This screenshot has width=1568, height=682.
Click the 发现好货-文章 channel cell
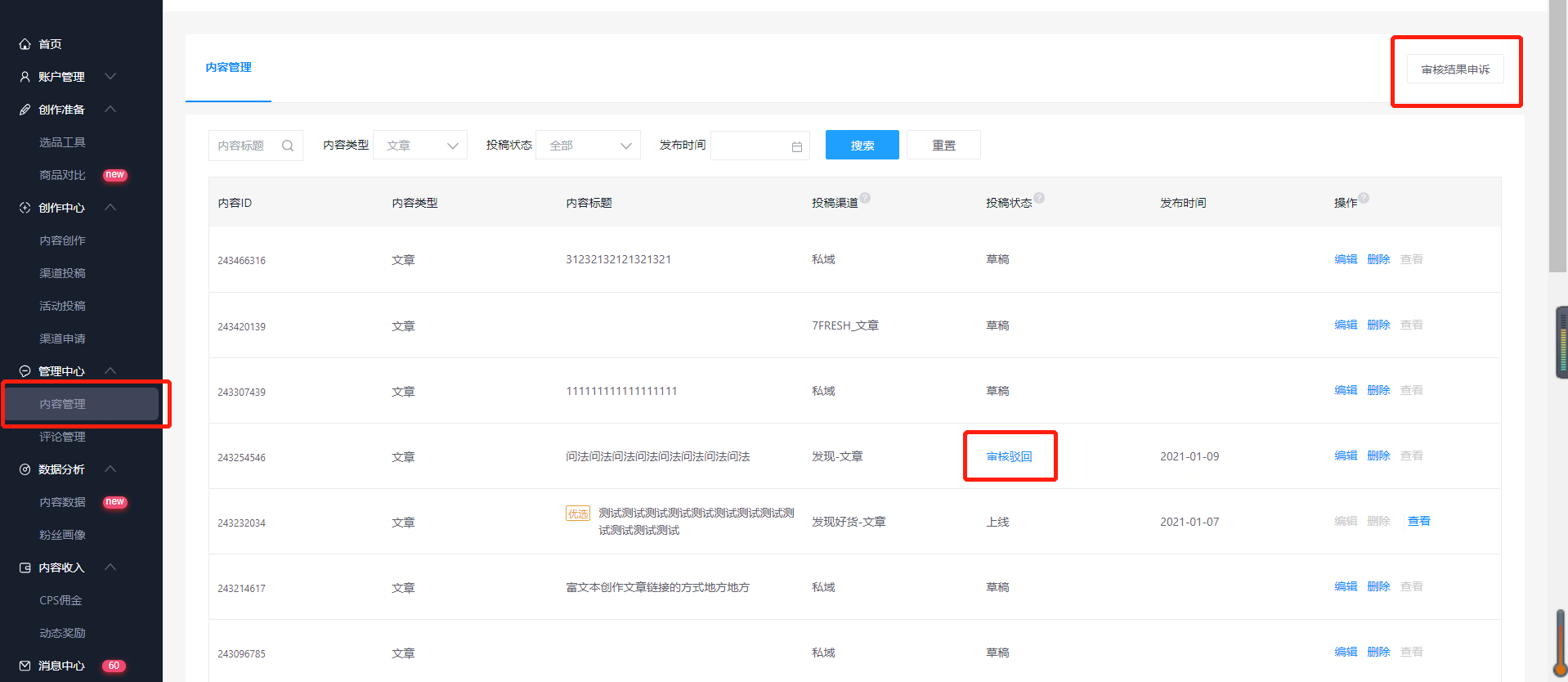(849, 522)
